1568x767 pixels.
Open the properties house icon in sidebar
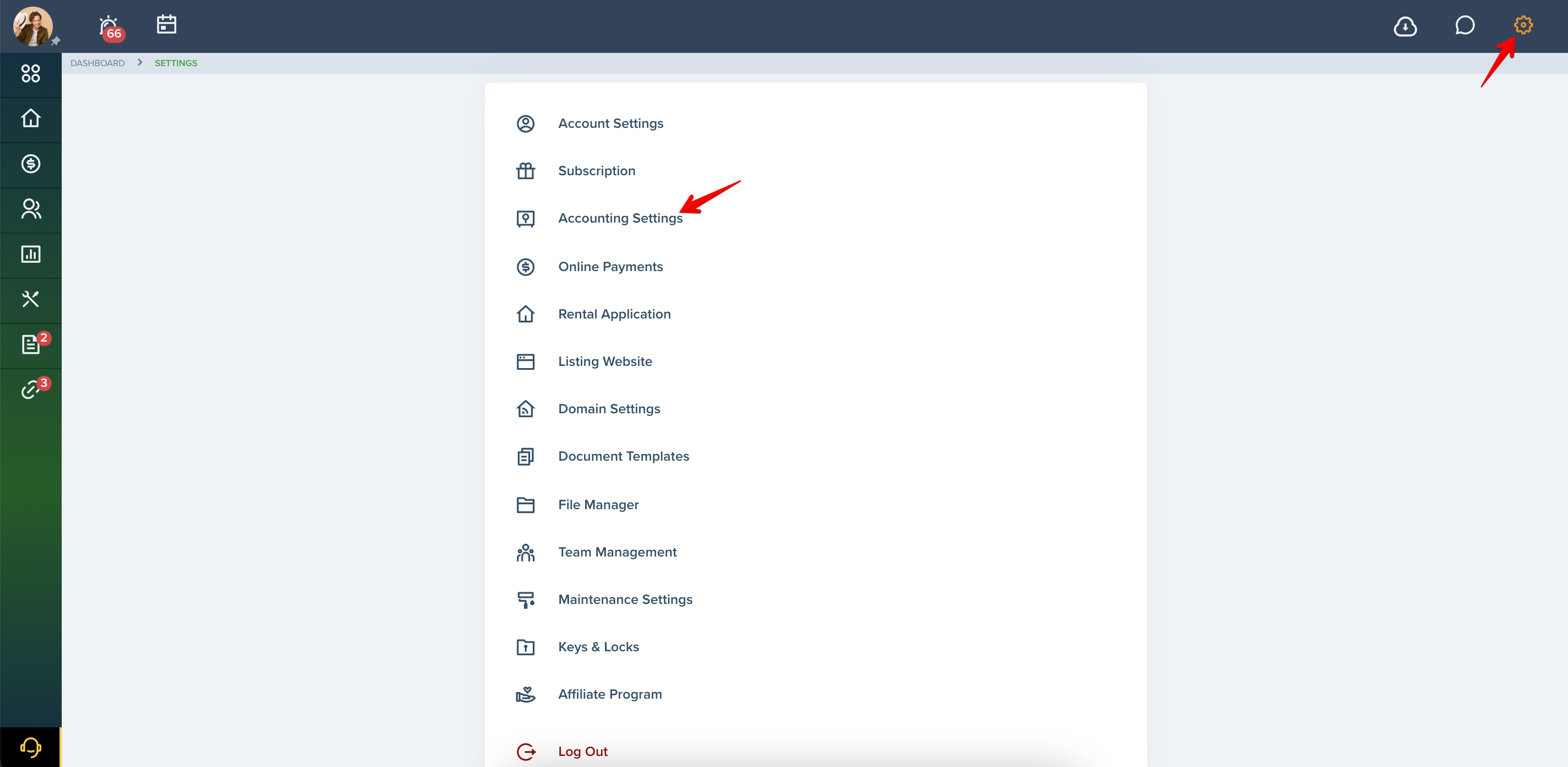pos(30,118)
